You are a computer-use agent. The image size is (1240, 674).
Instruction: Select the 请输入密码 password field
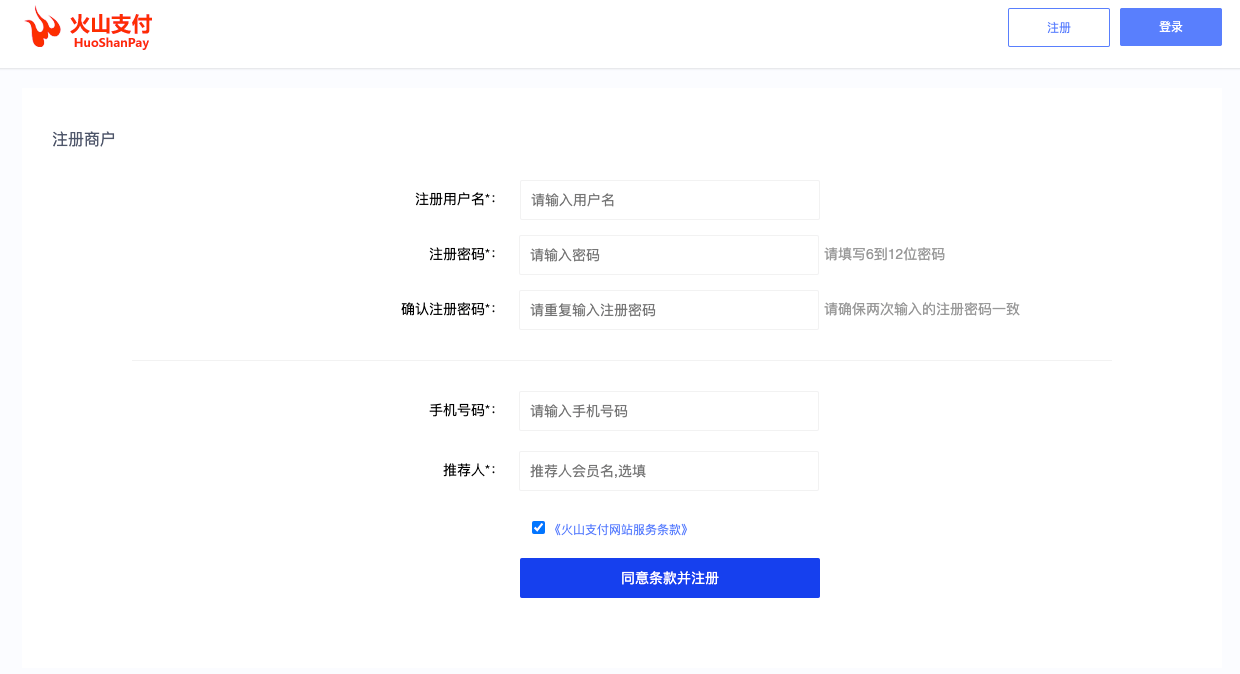tap(668, 255)
